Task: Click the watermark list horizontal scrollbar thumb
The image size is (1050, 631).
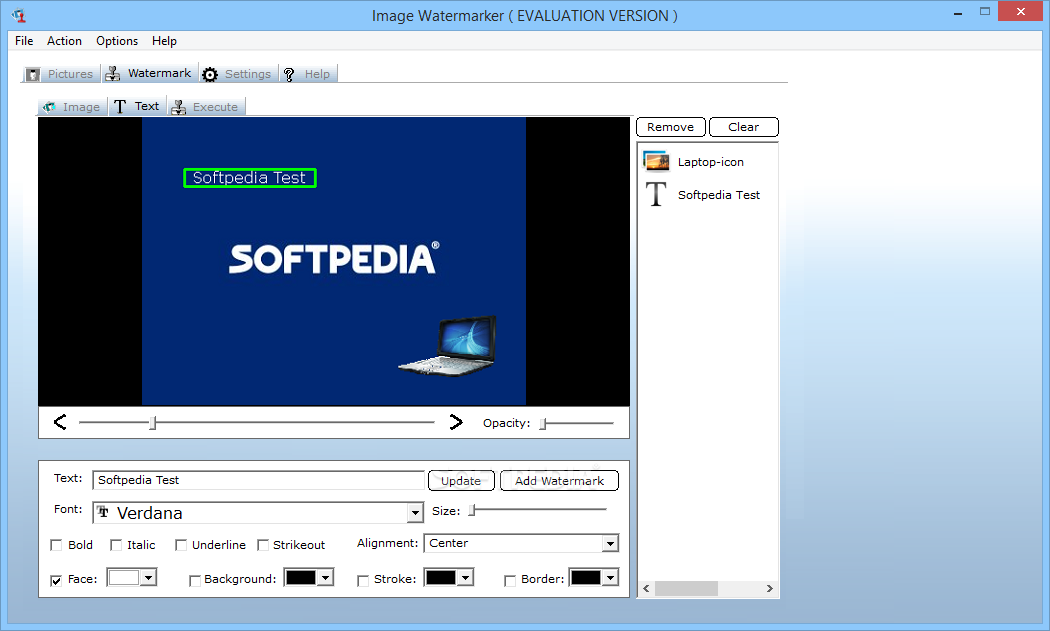Action: coord(686,588)
